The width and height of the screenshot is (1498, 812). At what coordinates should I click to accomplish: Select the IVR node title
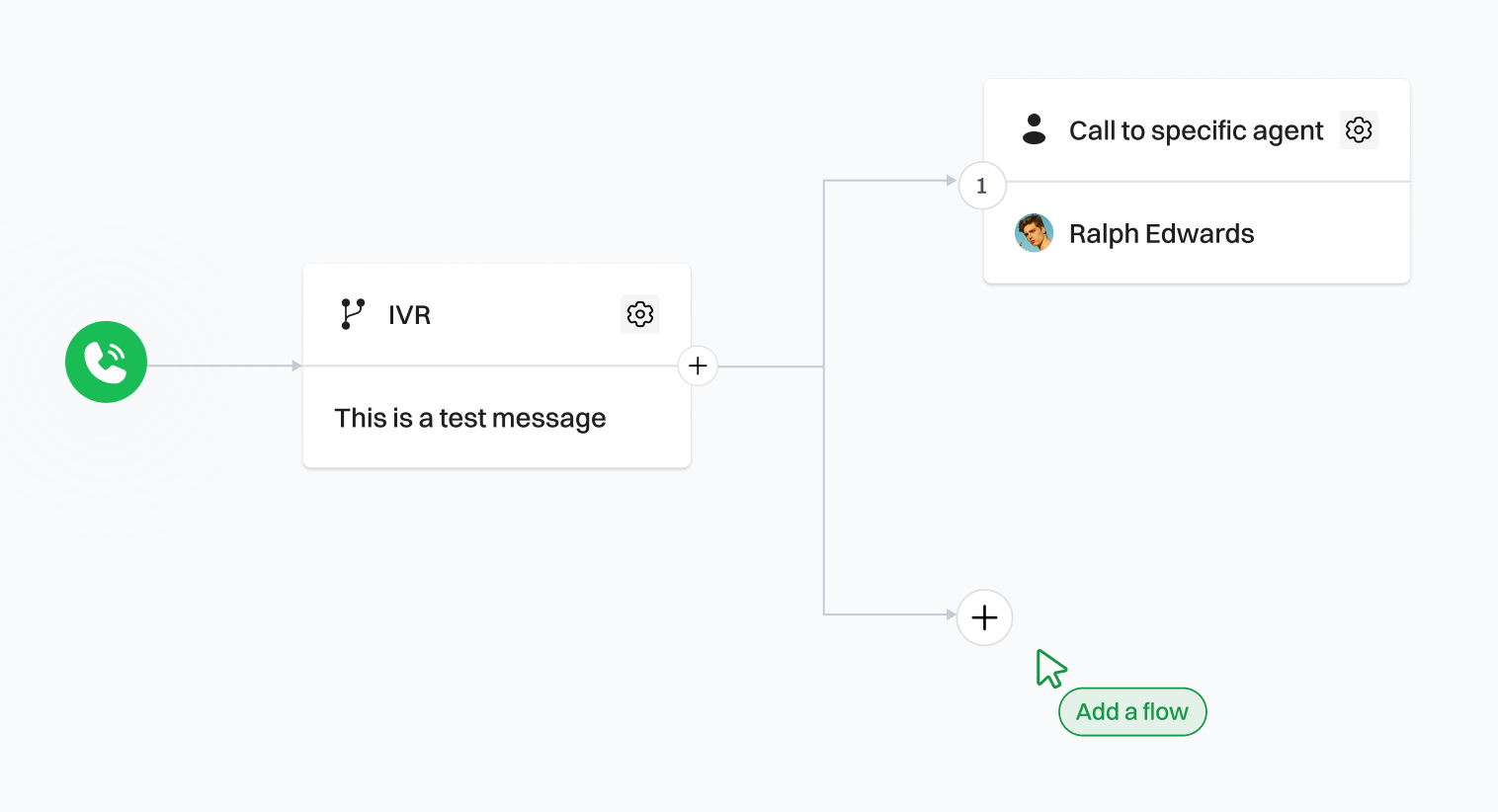click(x=409, y=315)
